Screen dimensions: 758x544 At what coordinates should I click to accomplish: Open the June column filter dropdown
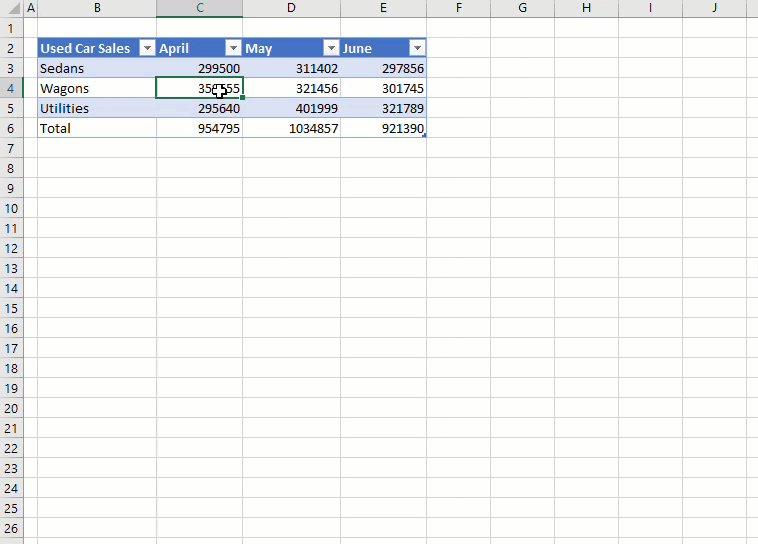417,49
